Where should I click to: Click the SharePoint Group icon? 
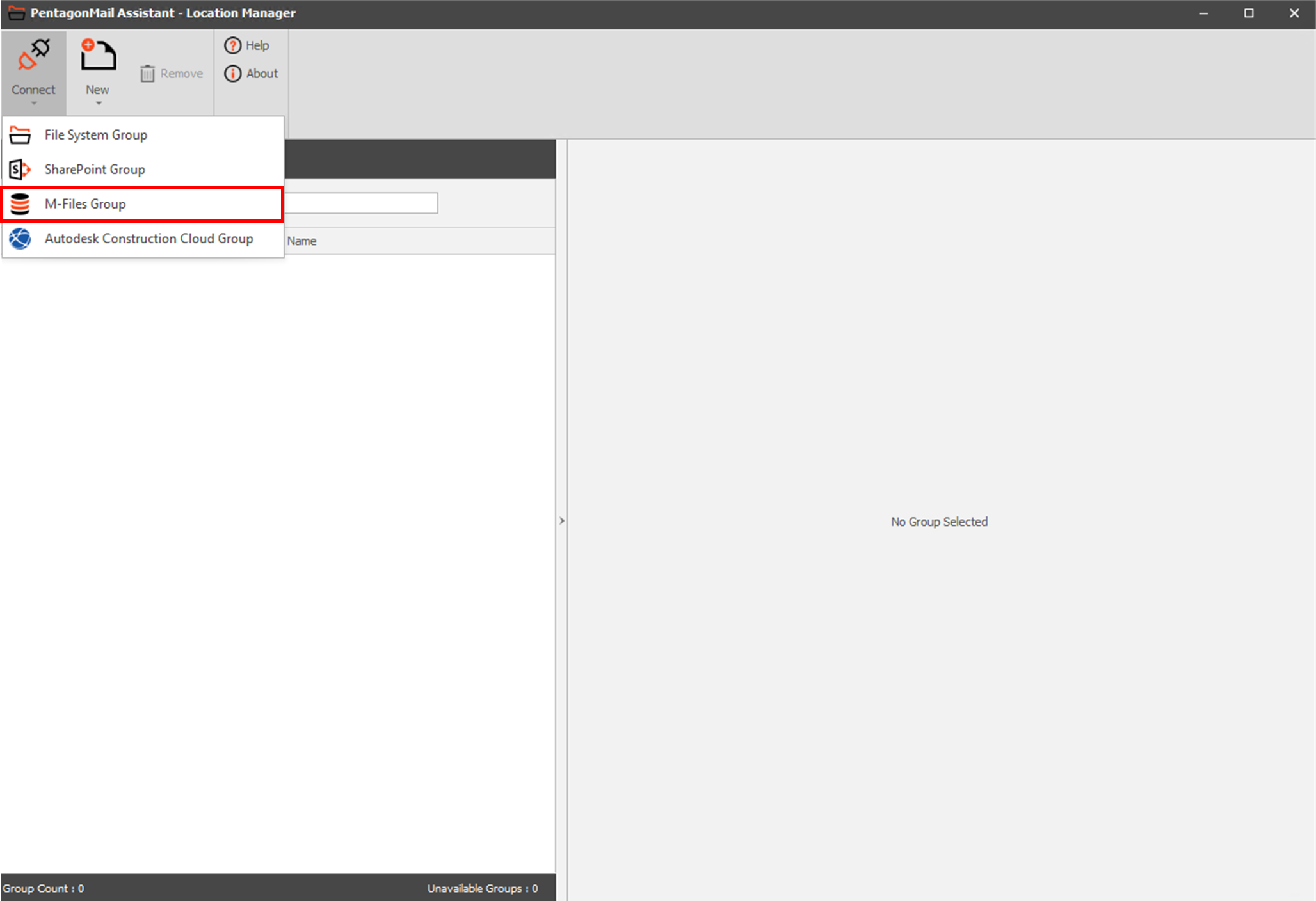[x=20, y=170]
